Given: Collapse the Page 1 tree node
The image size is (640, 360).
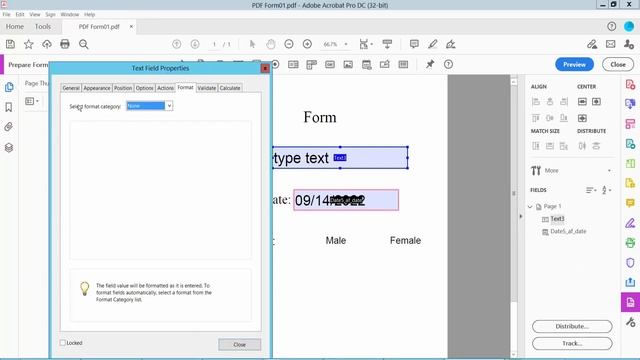Looking at the screenshot, I should point(530,207).
